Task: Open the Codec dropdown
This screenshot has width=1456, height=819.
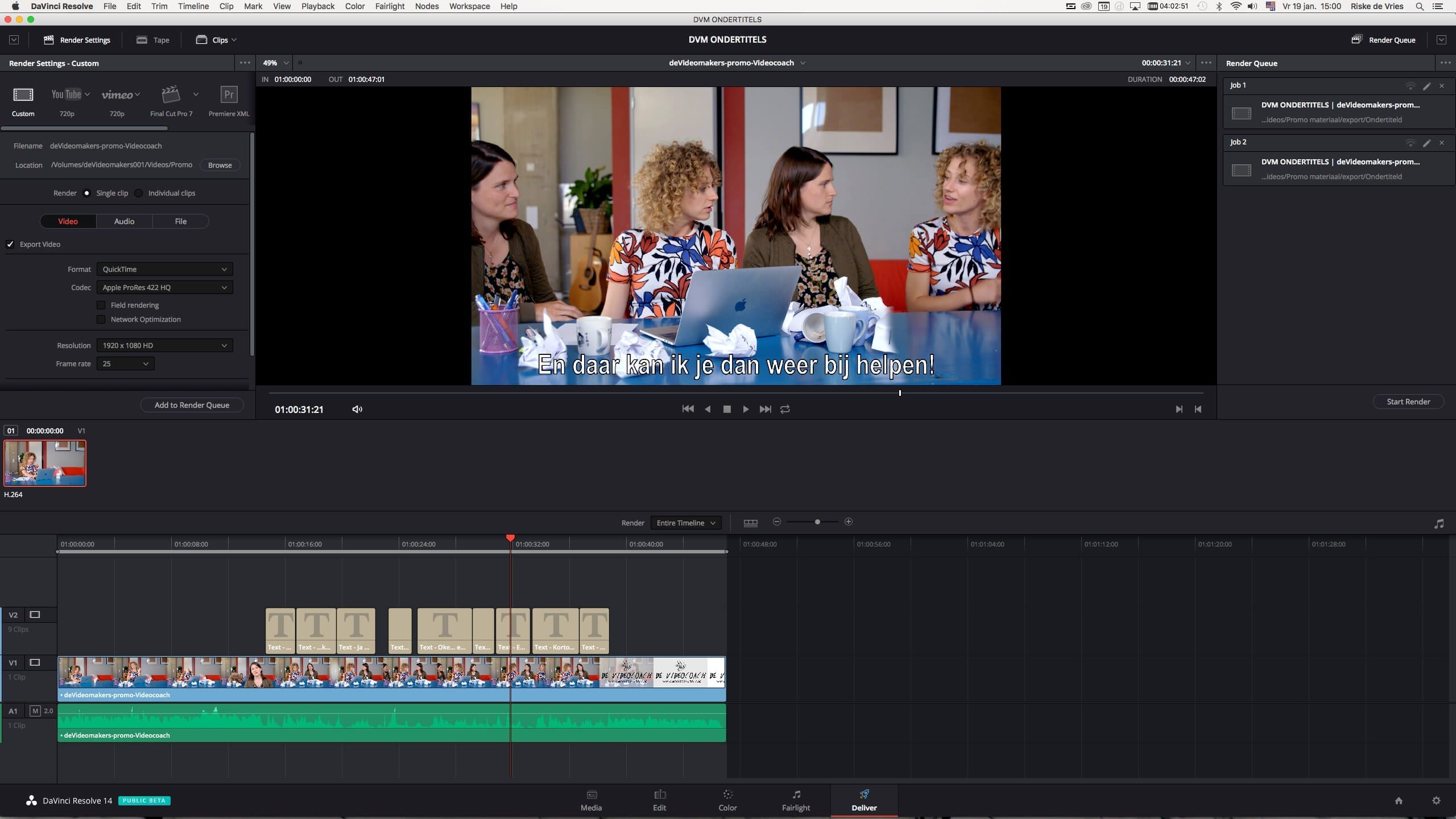Action: pos(164,287)
